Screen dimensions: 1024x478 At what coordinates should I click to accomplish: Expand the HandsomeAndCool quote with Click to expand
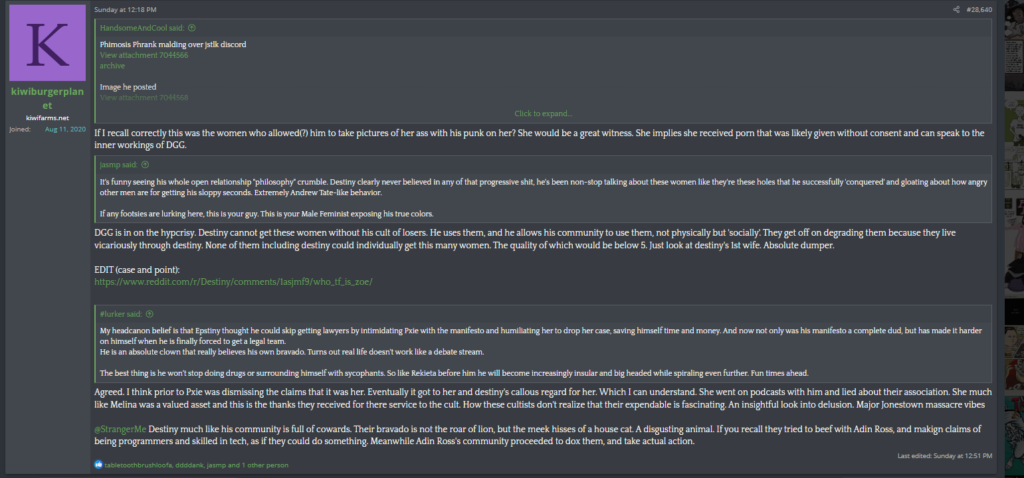coord(543,114)
